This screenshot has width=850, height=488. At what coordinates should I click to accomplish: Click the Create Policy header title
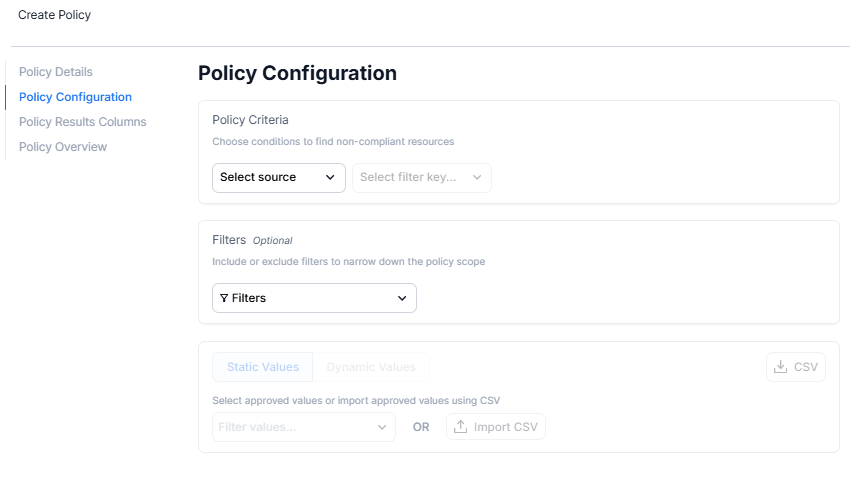(x=54, y=15)
